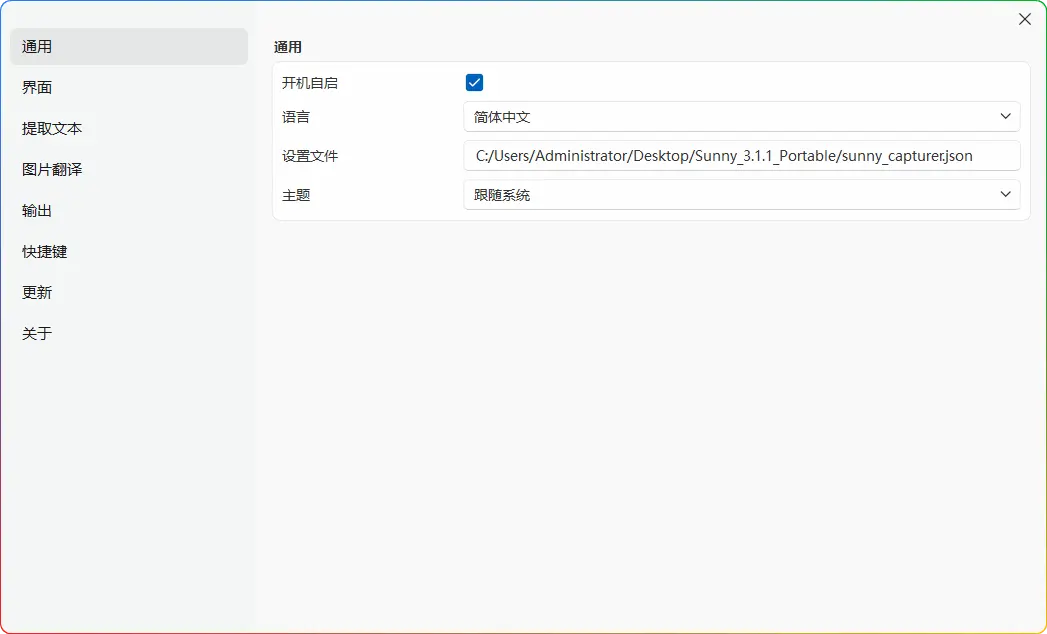This screenshot has width=1047, height=634.
Task: Expand the 跟随系统 theme dropdown
Action: coord(740,195)
